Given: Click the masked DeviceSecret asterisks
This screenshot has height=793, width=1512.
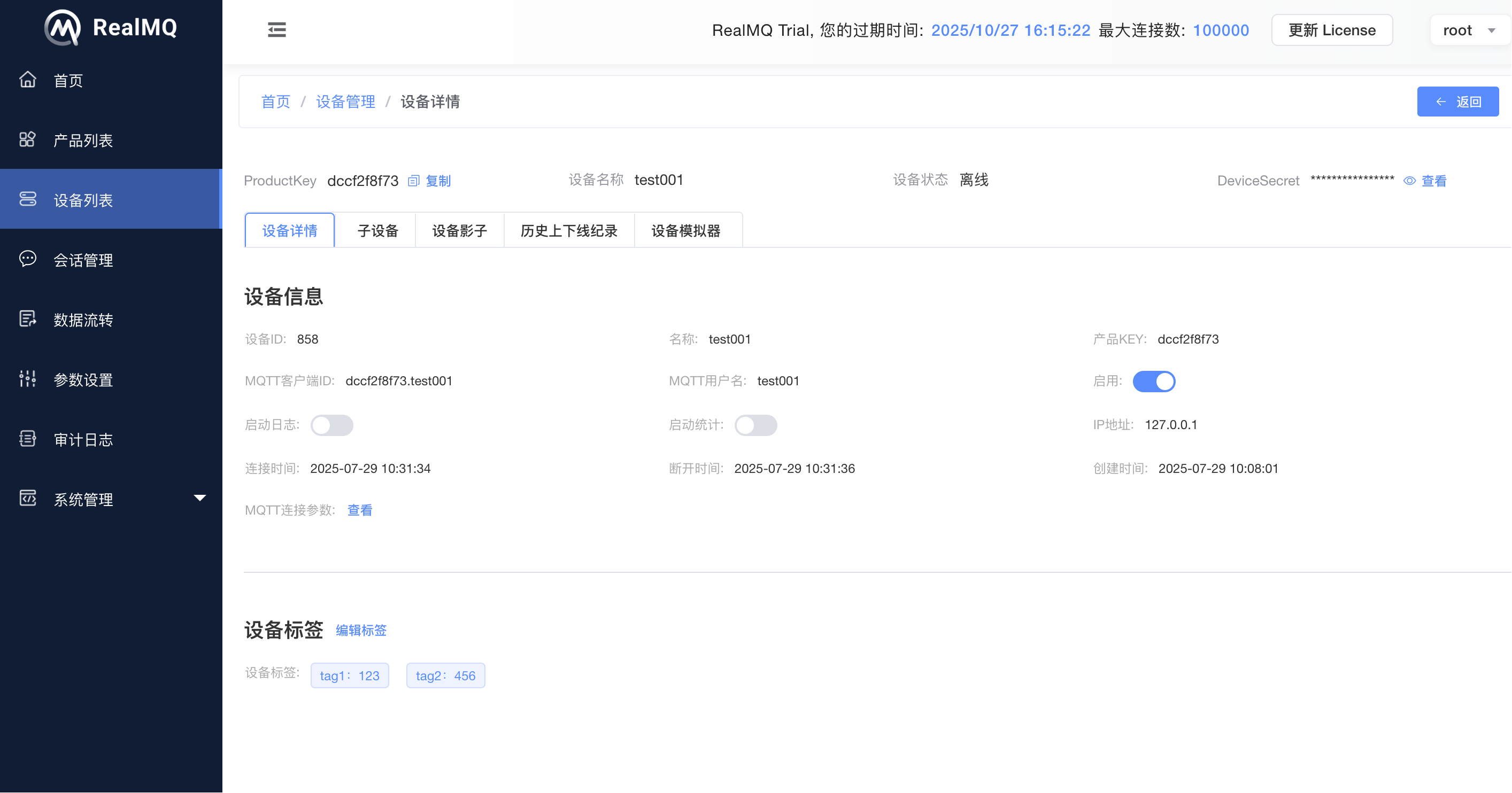Looking at the screenshot, I should click(1352, 180).
